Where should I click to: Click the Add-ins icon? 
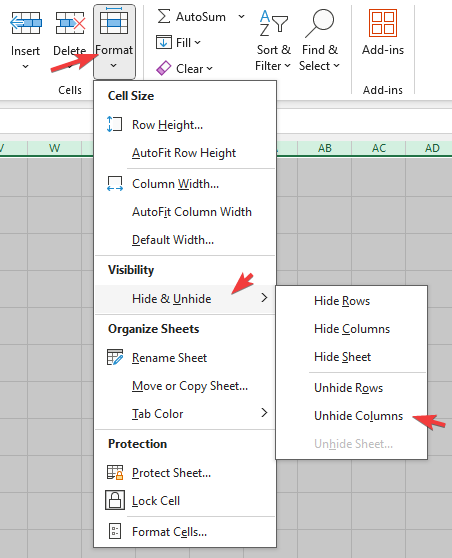[x=383, y=23]
